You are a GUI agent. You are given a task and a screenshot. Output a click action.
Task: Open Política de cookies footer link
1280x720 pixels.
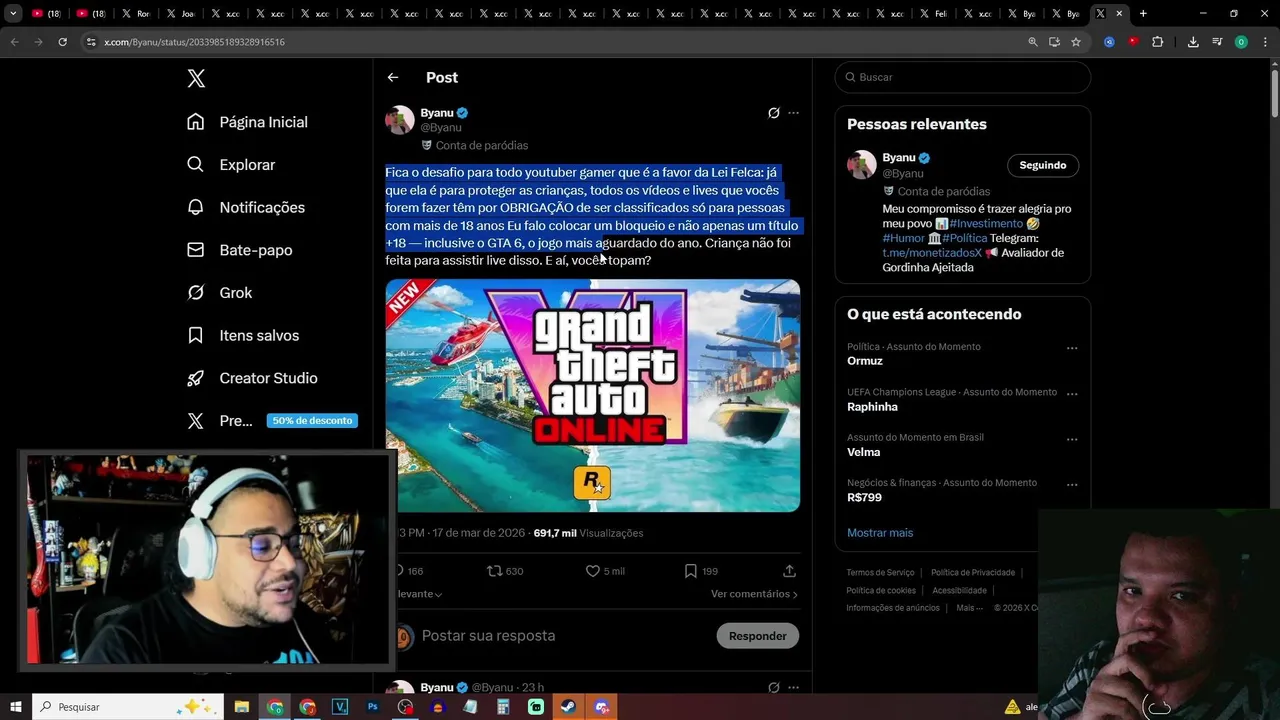coord(881,591)
